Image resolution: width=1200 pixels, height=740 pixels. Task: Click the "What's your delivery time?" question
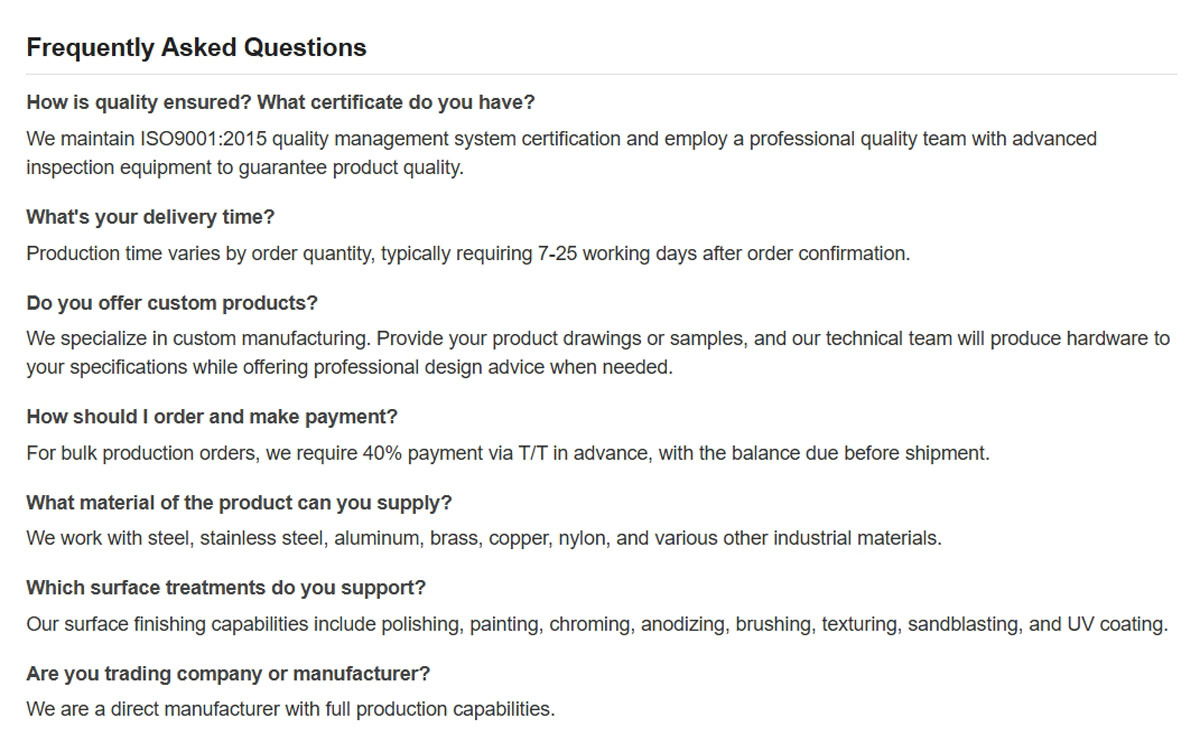pyautogui.click(x=150, y=217)
